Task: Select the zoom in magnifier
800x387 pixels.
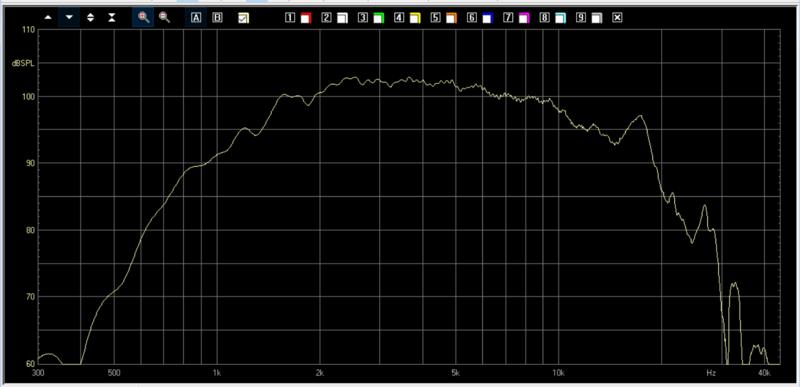Action: tap(143, 18)
